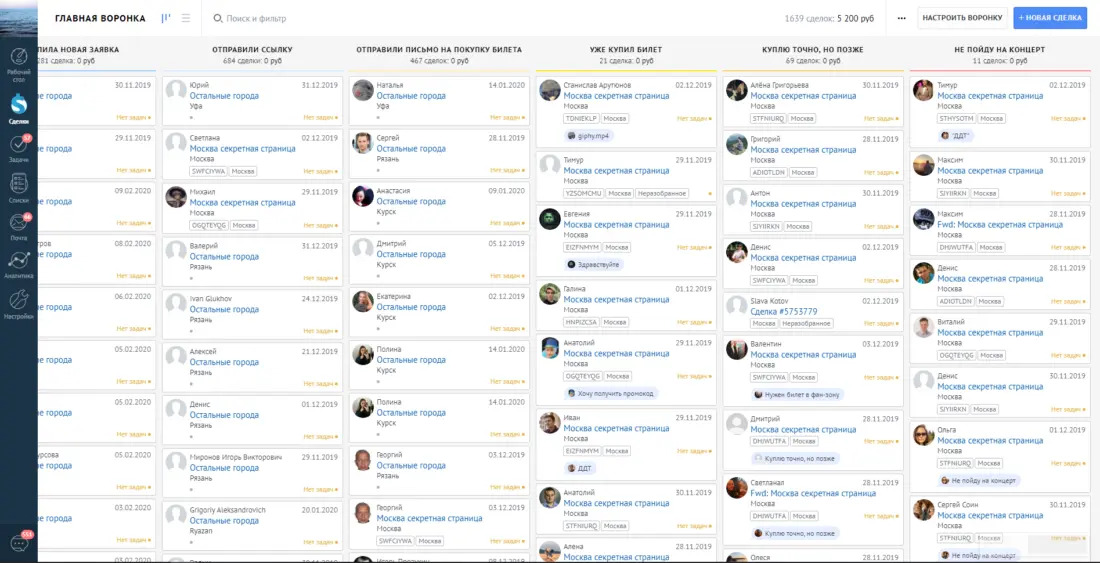
Task: Open Сделка #5753779 link
Action: [784, 311]
